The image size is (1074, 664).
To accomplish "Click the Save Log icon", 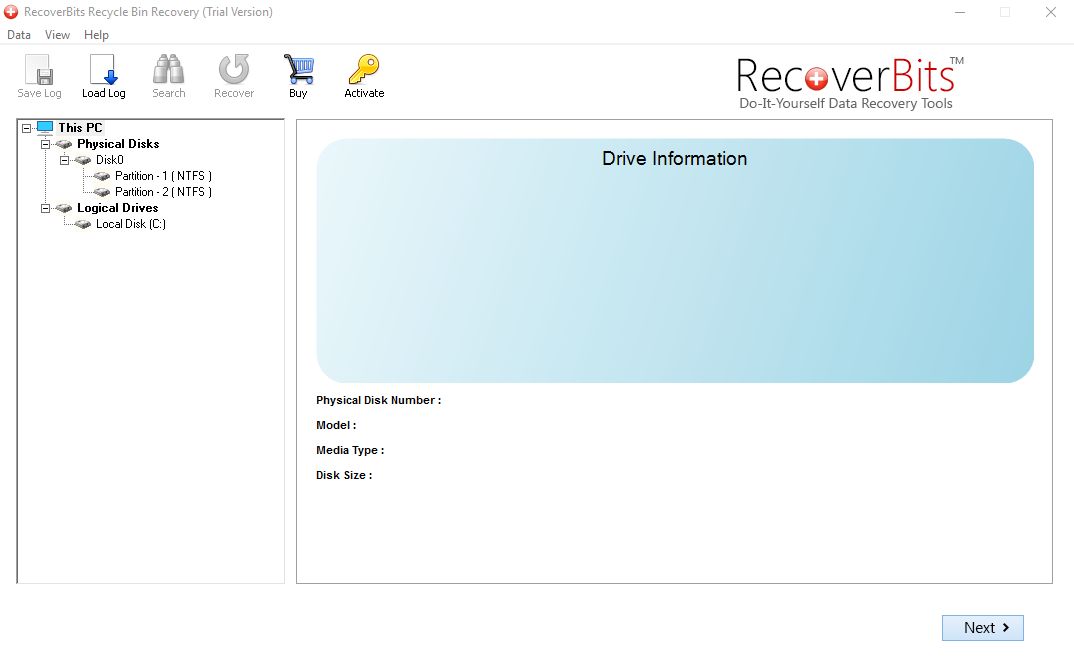I will (x=38, y=70).
